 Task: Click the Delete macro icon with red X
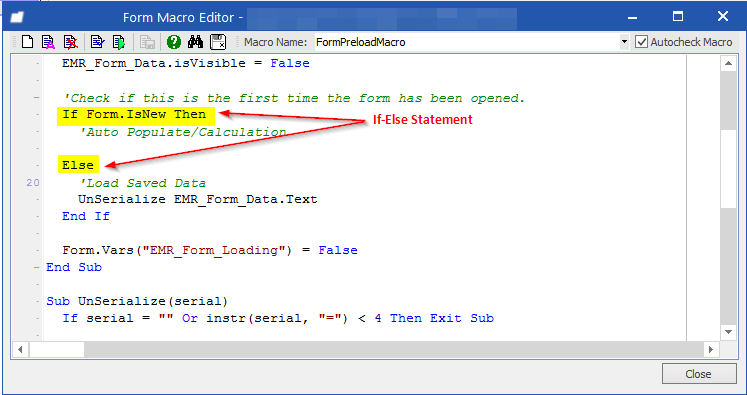[x=71, y=42]
